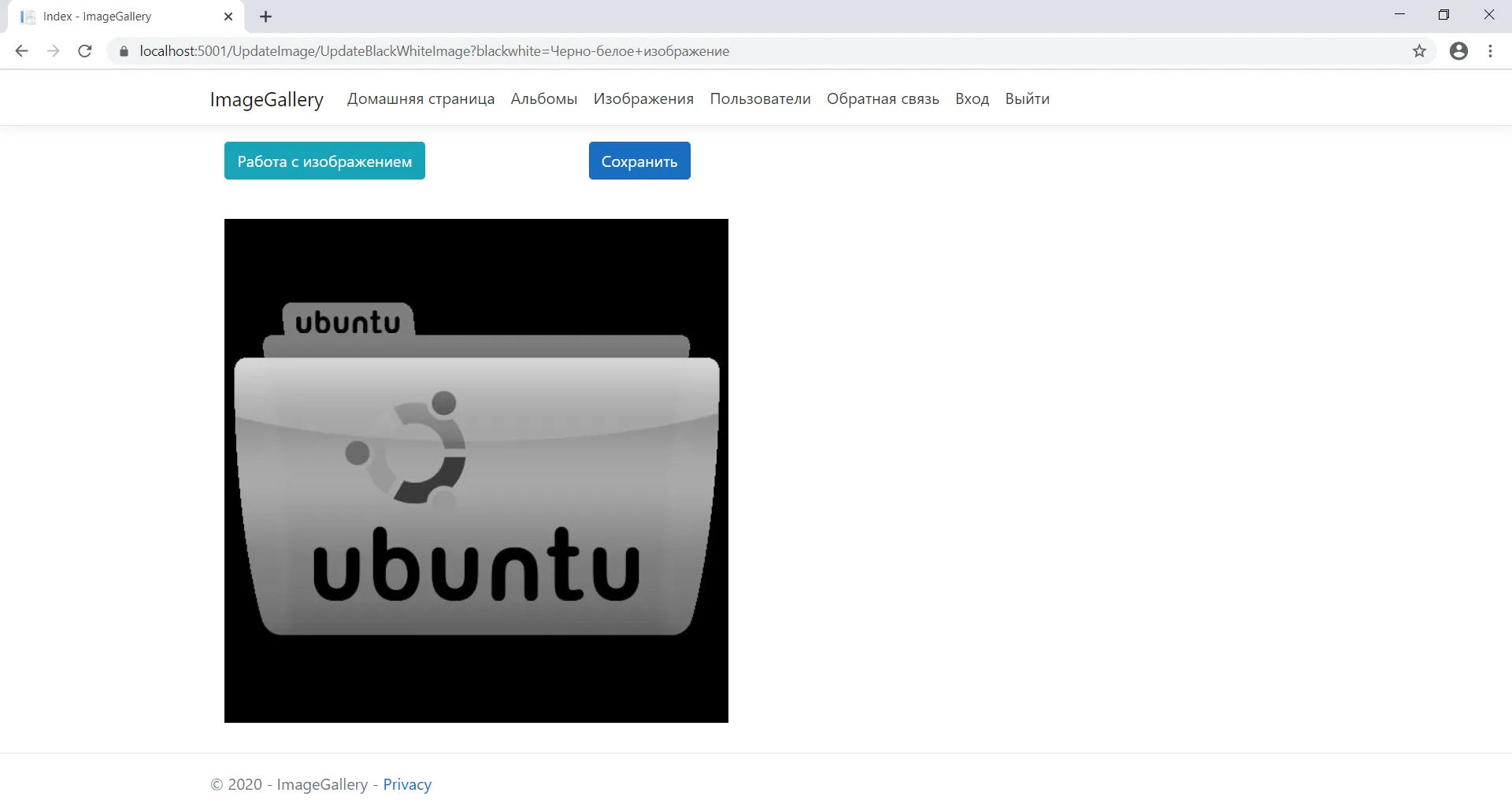Viewport: 1512px width, 811px height.
Task: Open Обратная связь nav item
Action: pos(883,99)
